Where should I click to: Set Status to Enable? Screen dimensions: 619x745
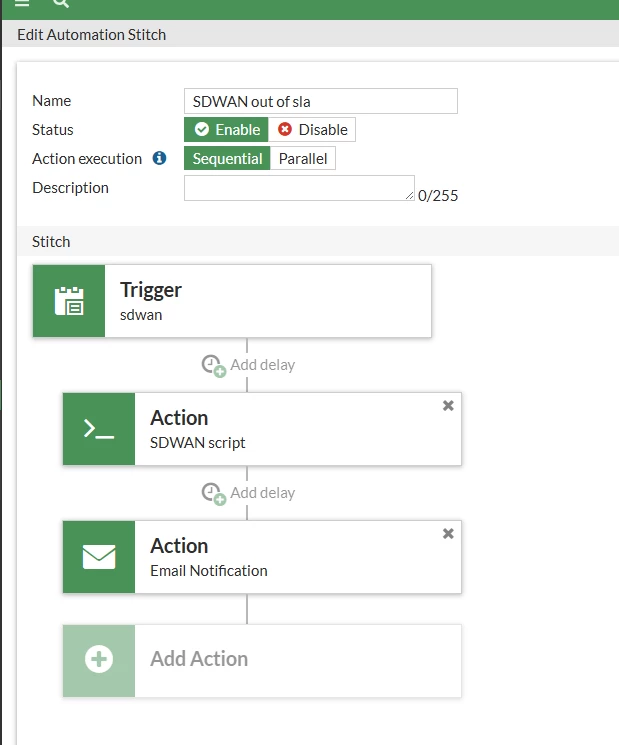point(226,129)
